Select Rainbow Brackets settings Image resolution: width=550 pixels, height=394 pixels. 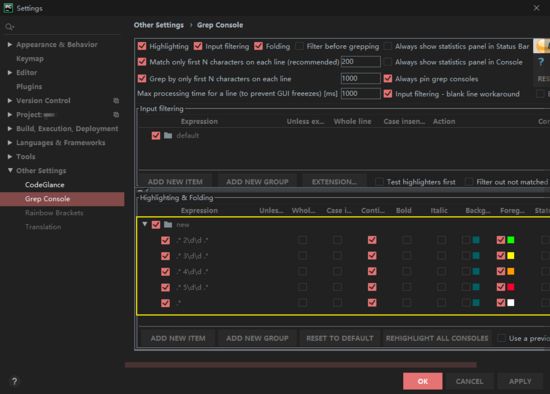coord(54,213)
